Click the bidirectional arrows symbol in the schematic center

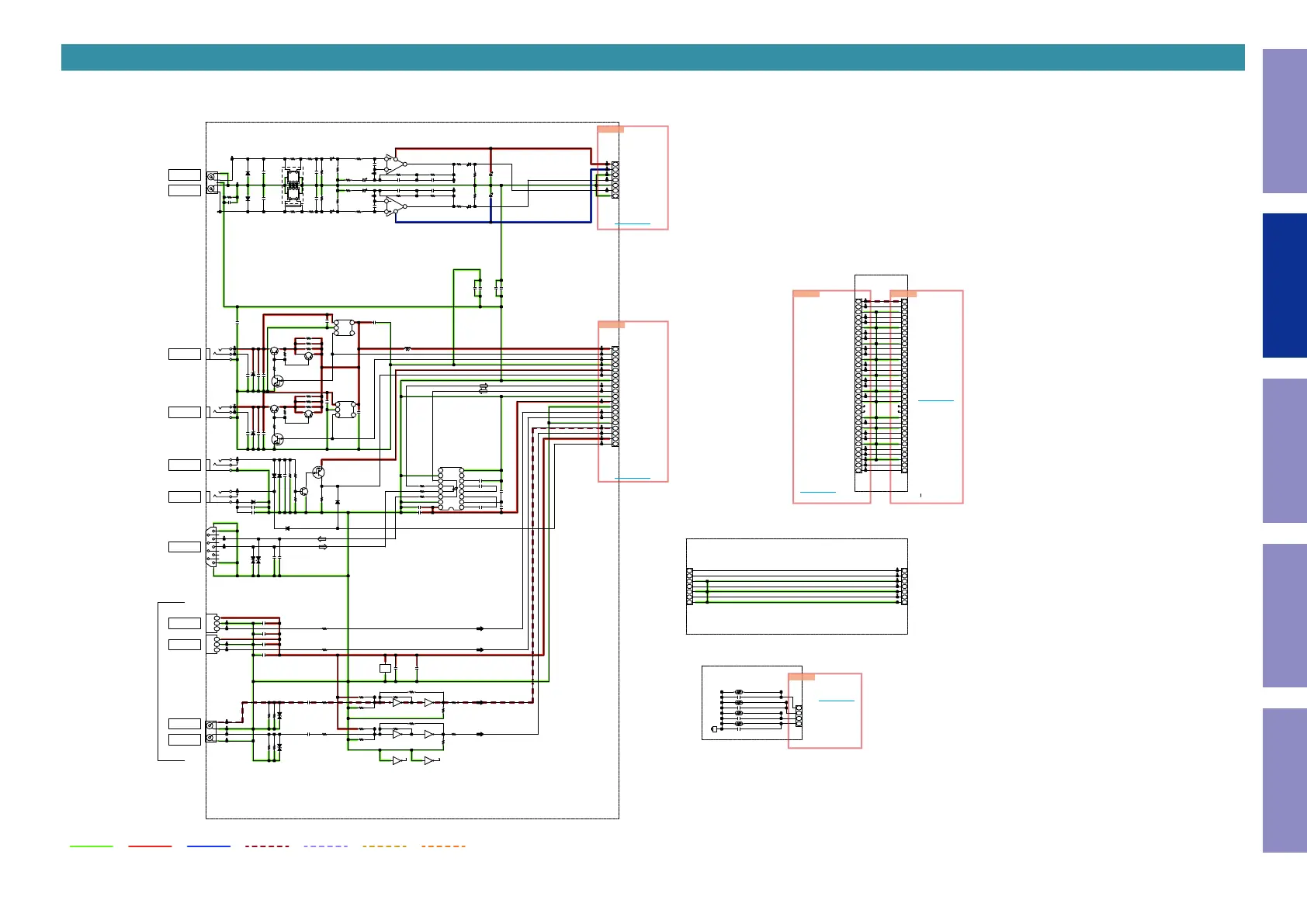(x=484, y=387)
